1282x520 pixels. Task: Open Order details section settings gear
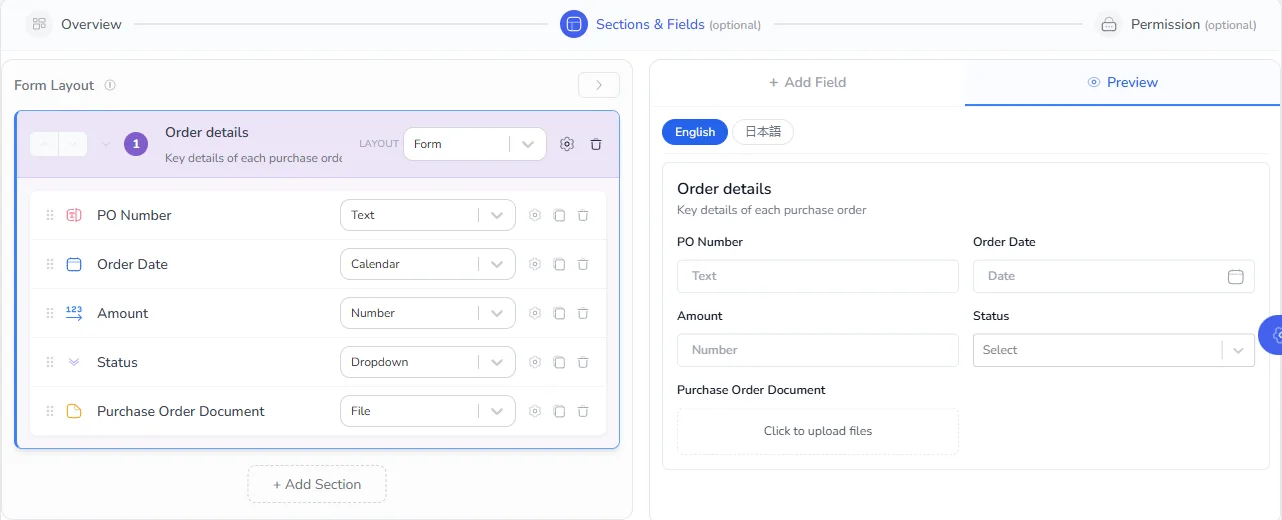coord(567,144)
